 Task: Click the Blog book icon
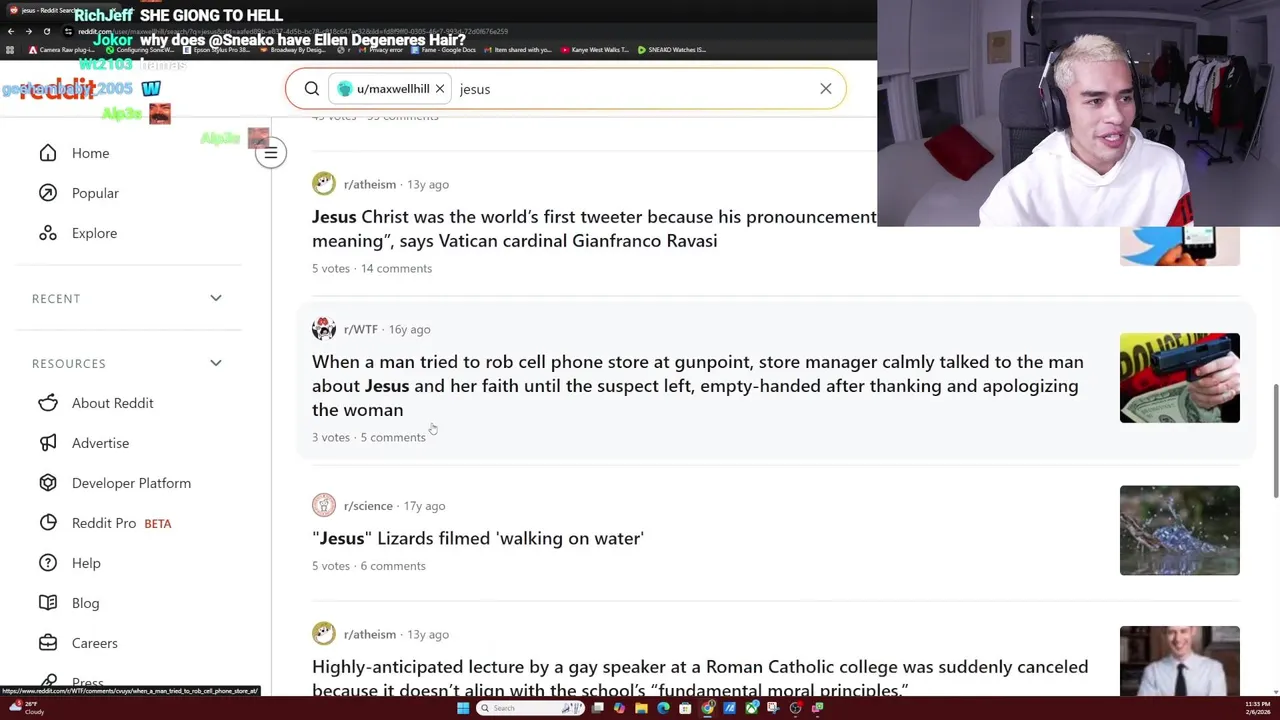(48, 603)
